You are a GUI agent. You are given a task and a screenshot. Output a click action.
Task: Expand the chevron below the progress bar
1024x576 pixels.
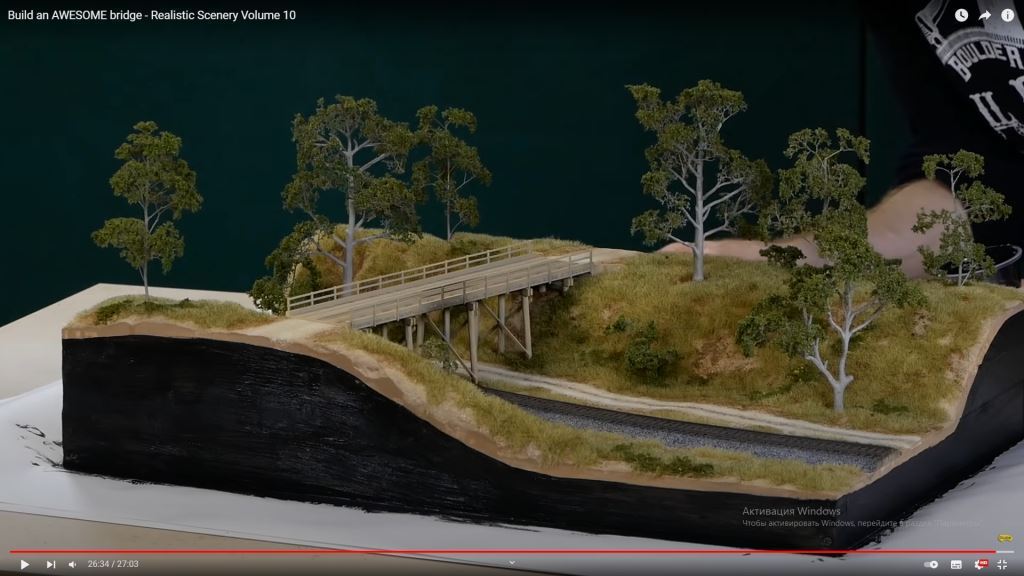tap(512, 562)
